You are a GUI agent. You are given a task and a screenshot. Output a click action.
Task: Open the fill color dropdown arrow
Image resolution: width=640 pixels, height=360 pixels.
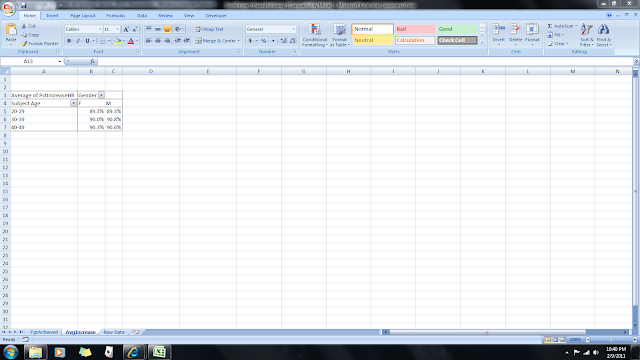tap(124, 41)
